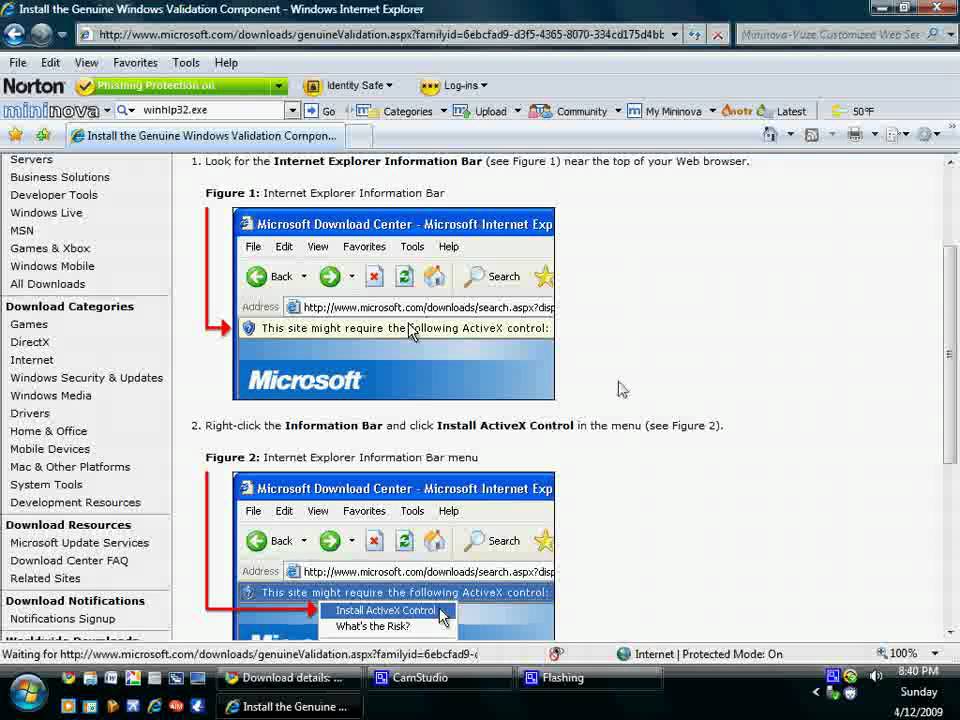Click the IE search box field

click(830, 34)
